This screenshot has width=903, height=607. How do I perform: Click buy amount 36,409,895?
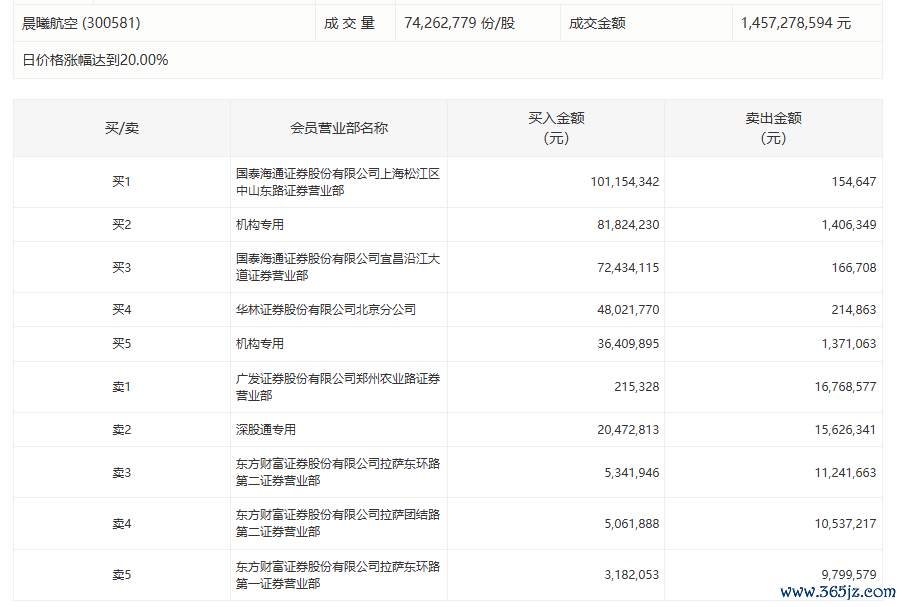coord(628,344)
